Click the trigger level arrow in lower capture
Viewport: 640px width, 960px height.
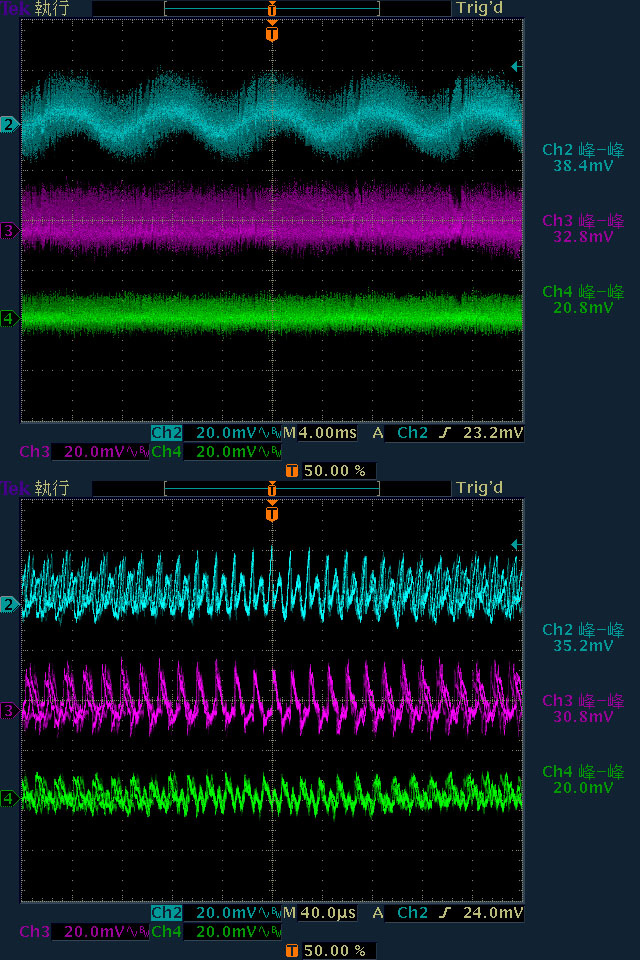pos(515,545)
